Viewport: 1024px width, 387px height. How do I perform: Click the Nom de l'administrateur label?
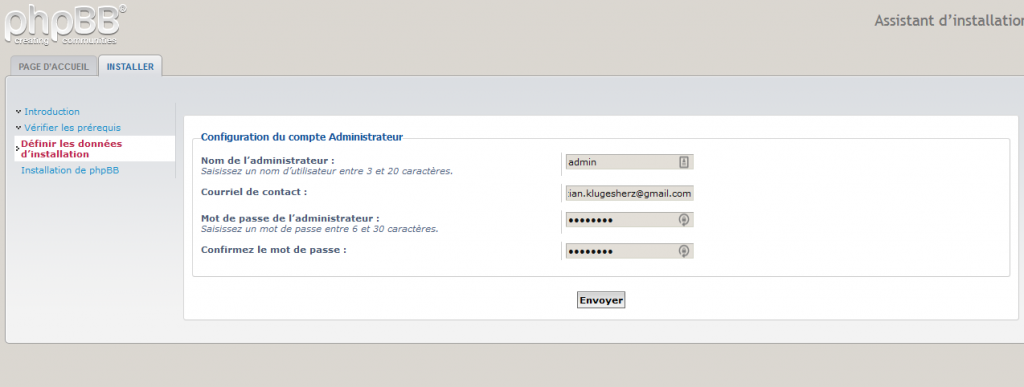[268, 161]
